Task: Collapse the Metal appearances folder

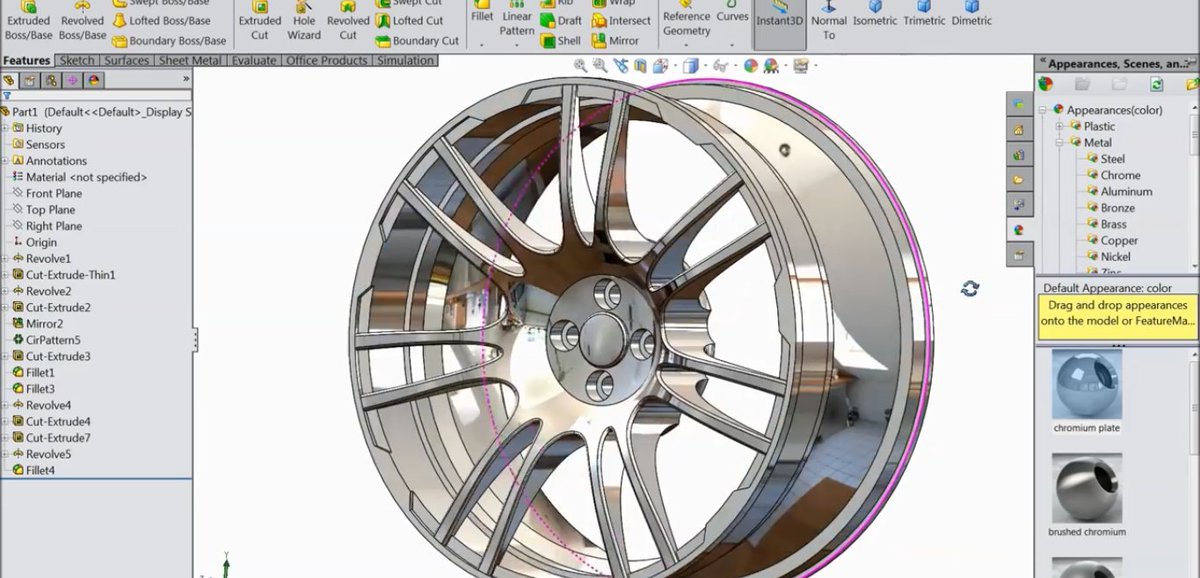Action: pos(1061,143)
